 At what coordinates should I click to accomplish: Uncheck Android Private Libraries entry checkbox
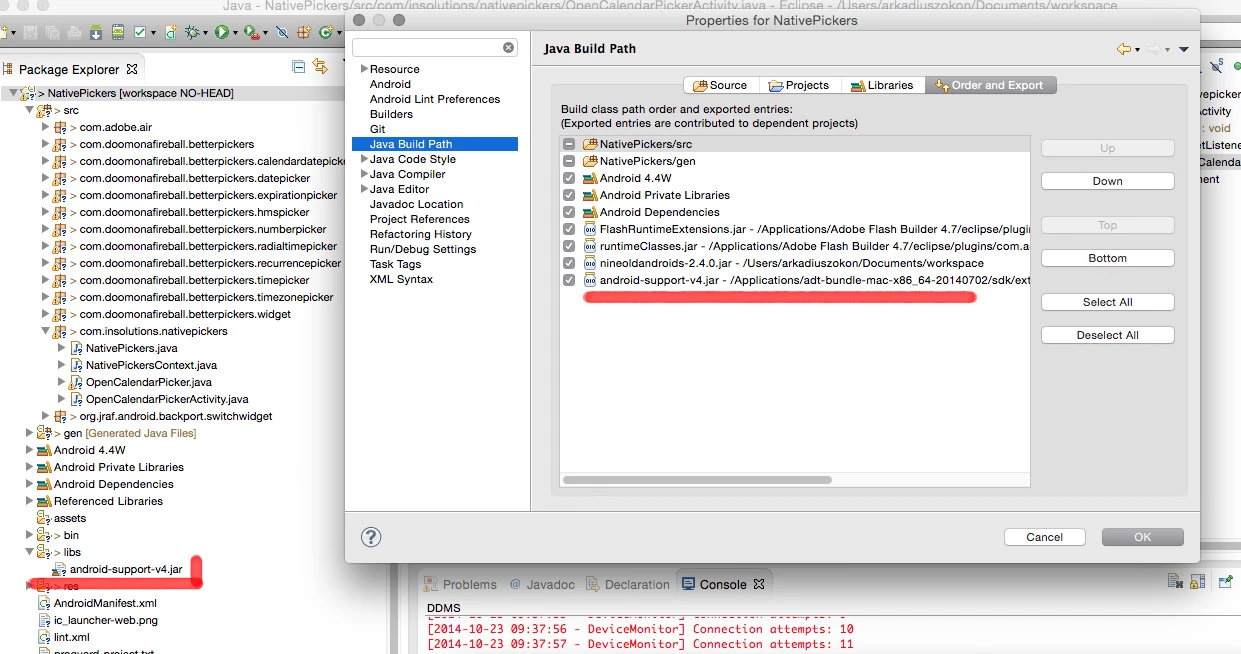pos(569,195)
